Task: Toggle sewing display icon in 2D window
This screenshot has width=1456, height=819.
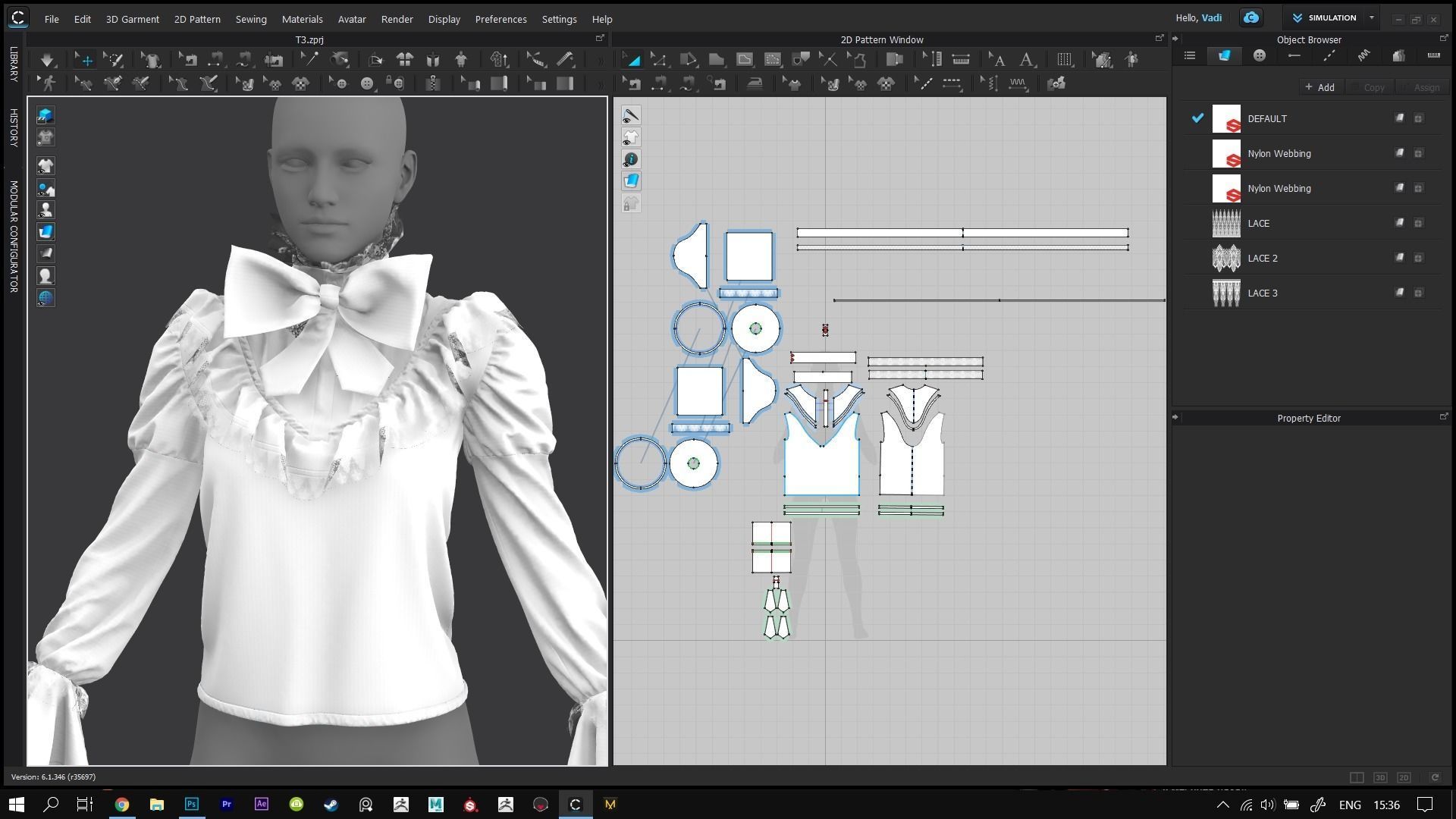Action: [631, 115]
